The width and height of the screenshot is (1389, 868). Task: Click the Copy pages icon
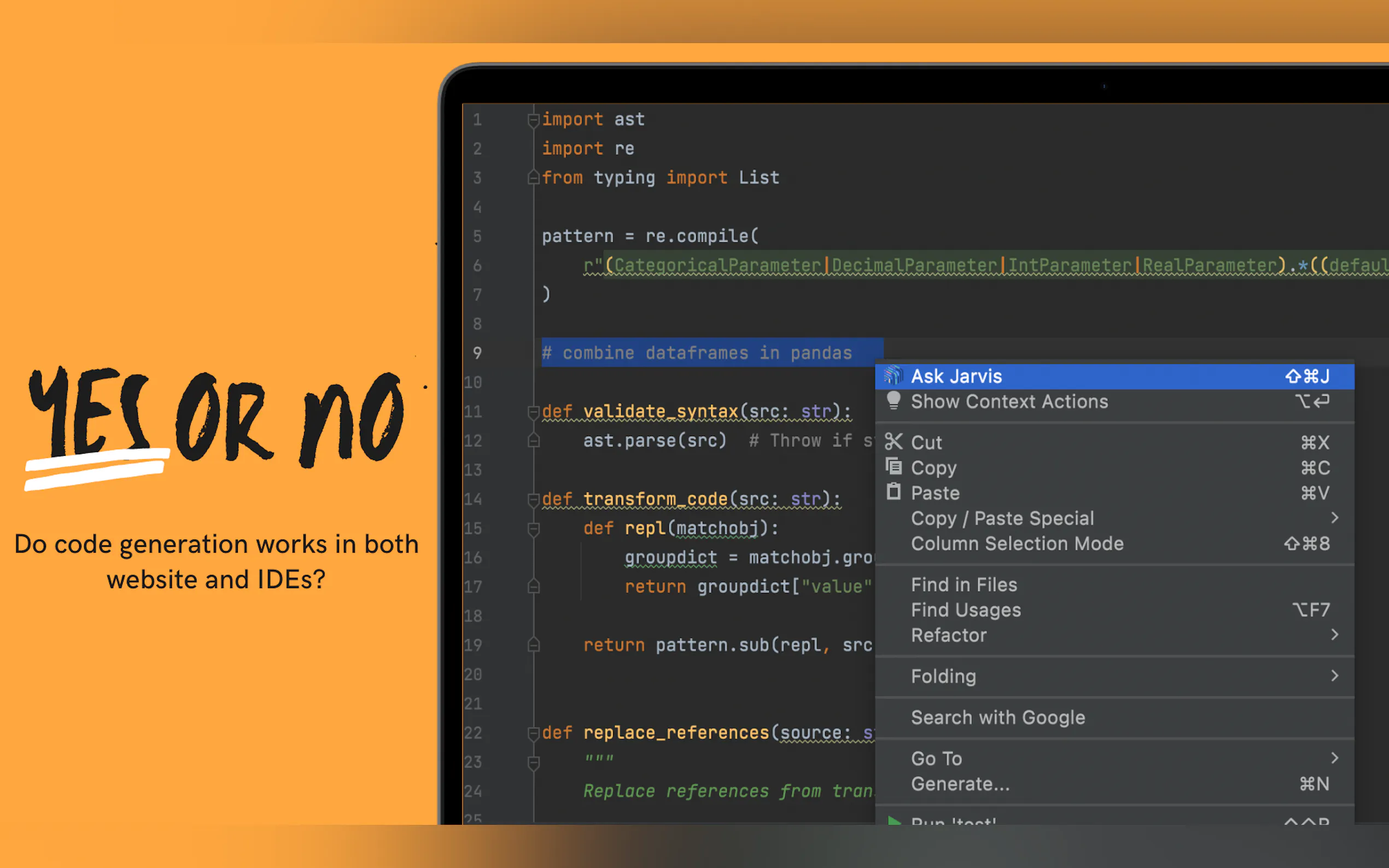tap(893, 466)
